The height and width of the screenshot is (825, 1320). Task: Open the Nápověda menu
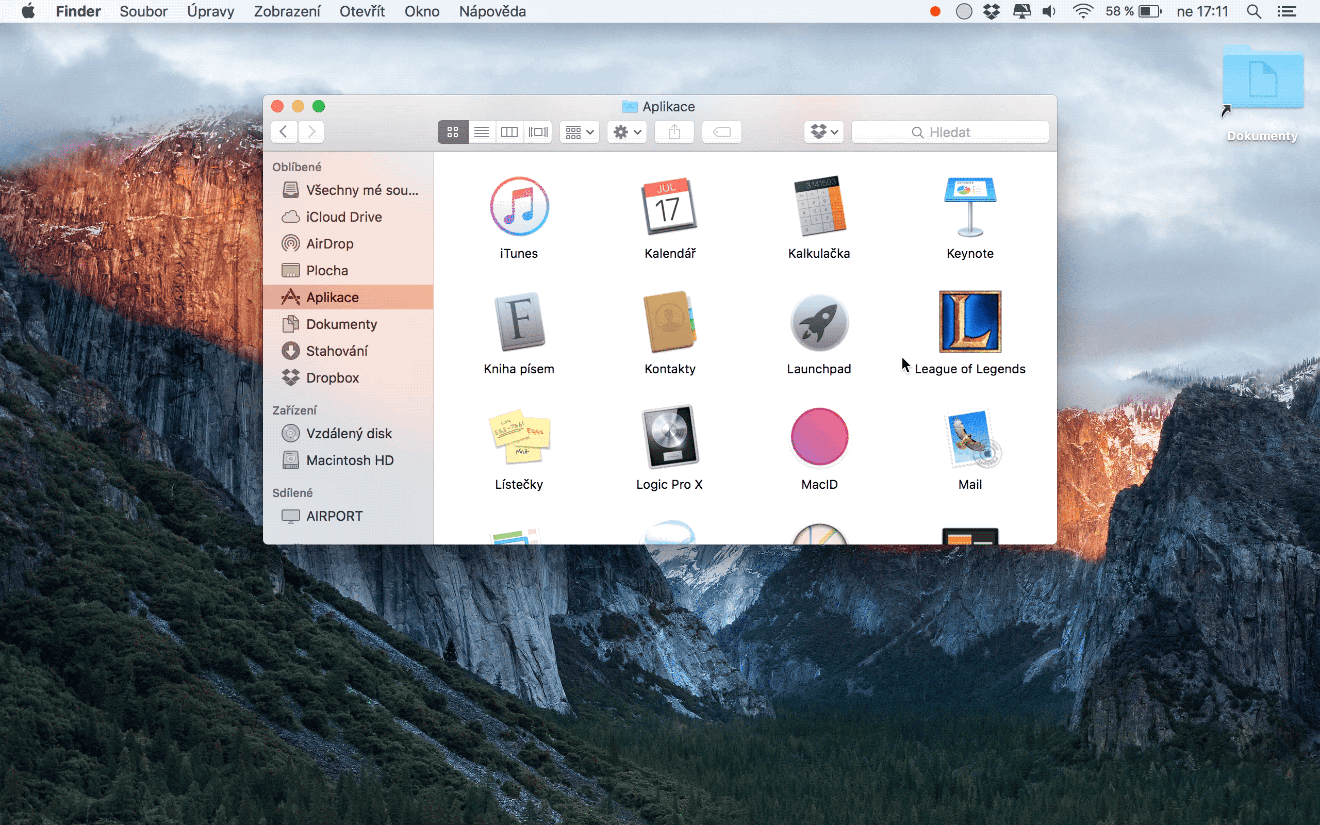pyautogui.click(x=492, y=12)
